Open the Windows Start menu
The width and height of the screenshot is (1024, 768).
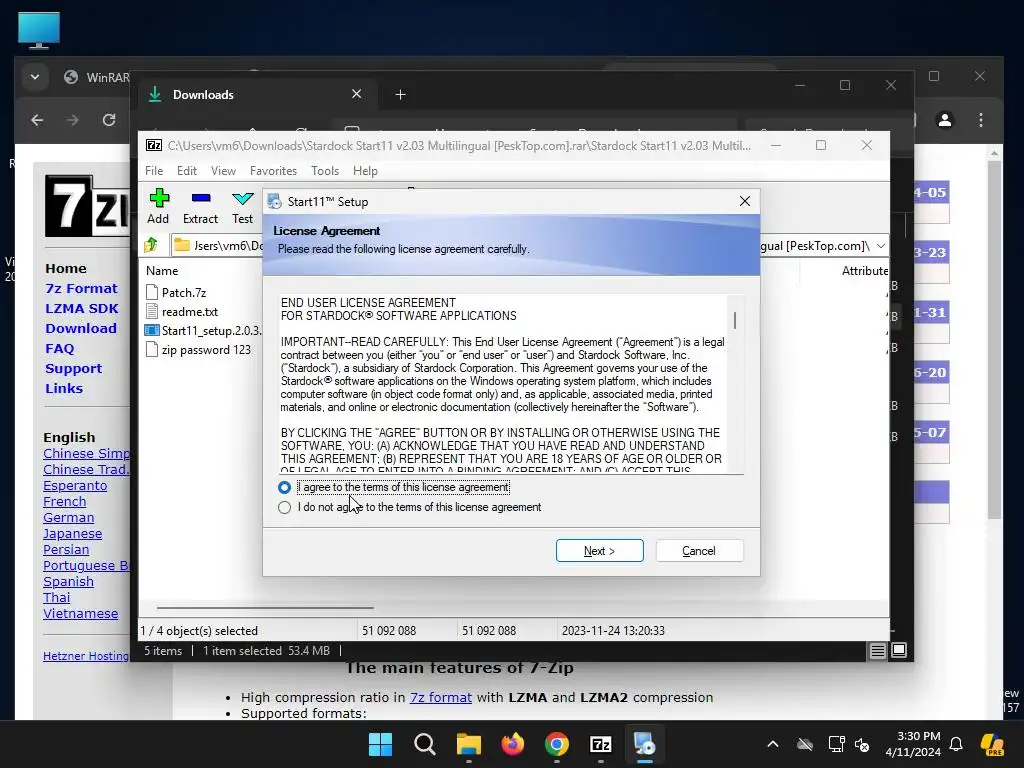pos(381,744)
